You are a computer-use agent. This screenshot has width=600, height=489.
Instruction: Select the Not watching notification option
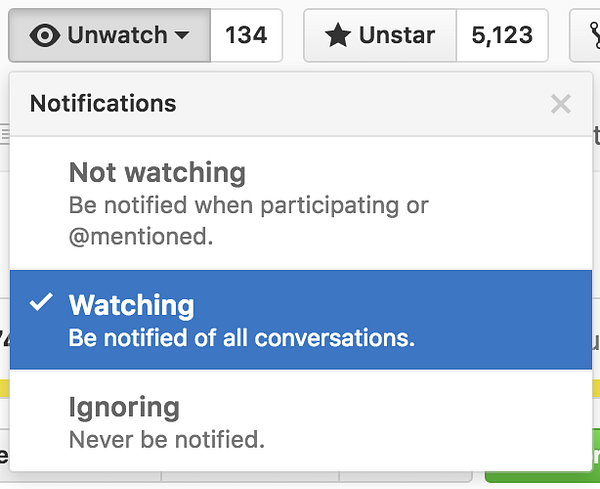pos(301,204)
